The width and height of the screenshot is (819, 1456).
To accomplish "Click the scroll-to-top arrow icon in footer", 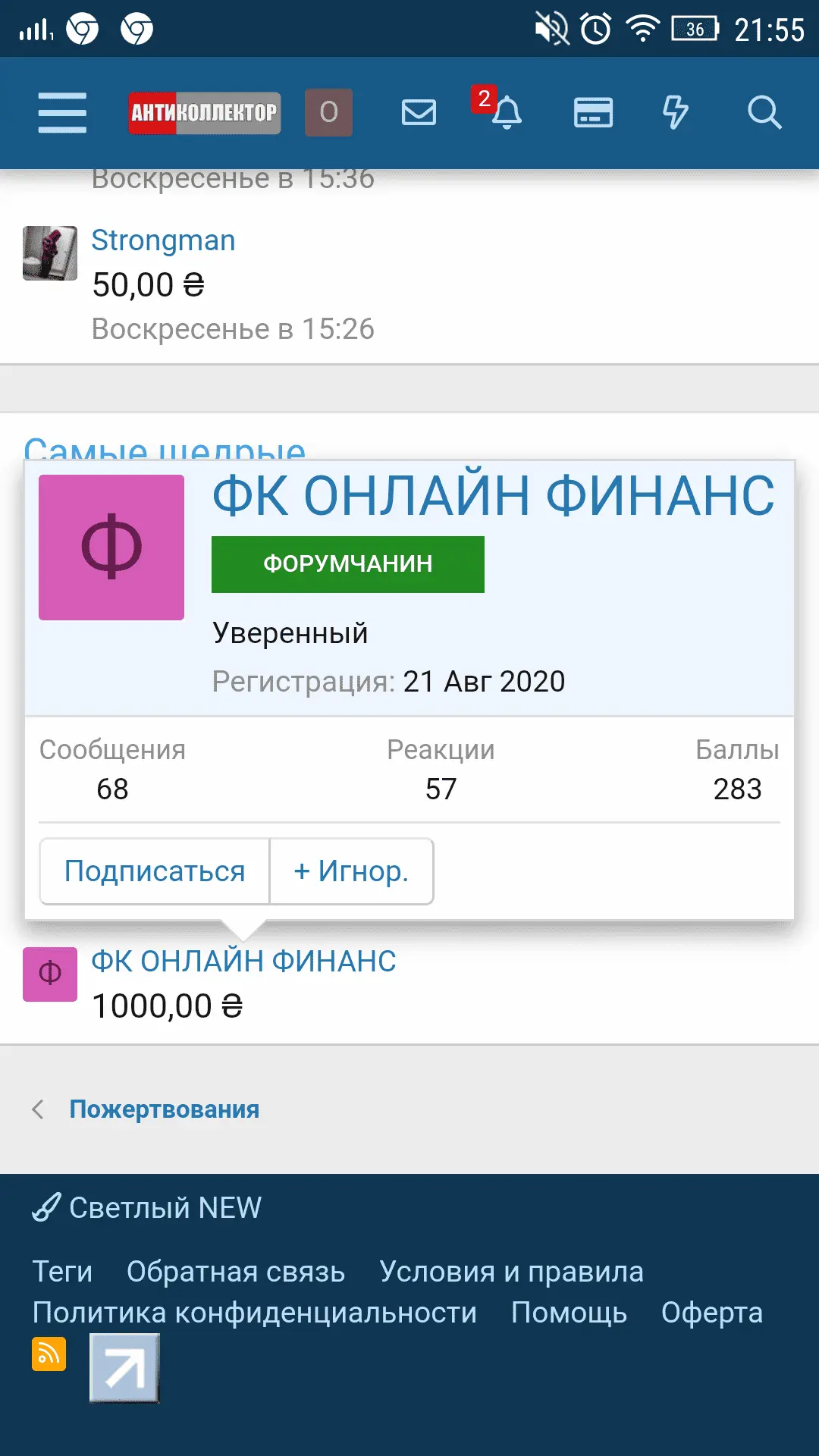I will [x=124, y=1368].
